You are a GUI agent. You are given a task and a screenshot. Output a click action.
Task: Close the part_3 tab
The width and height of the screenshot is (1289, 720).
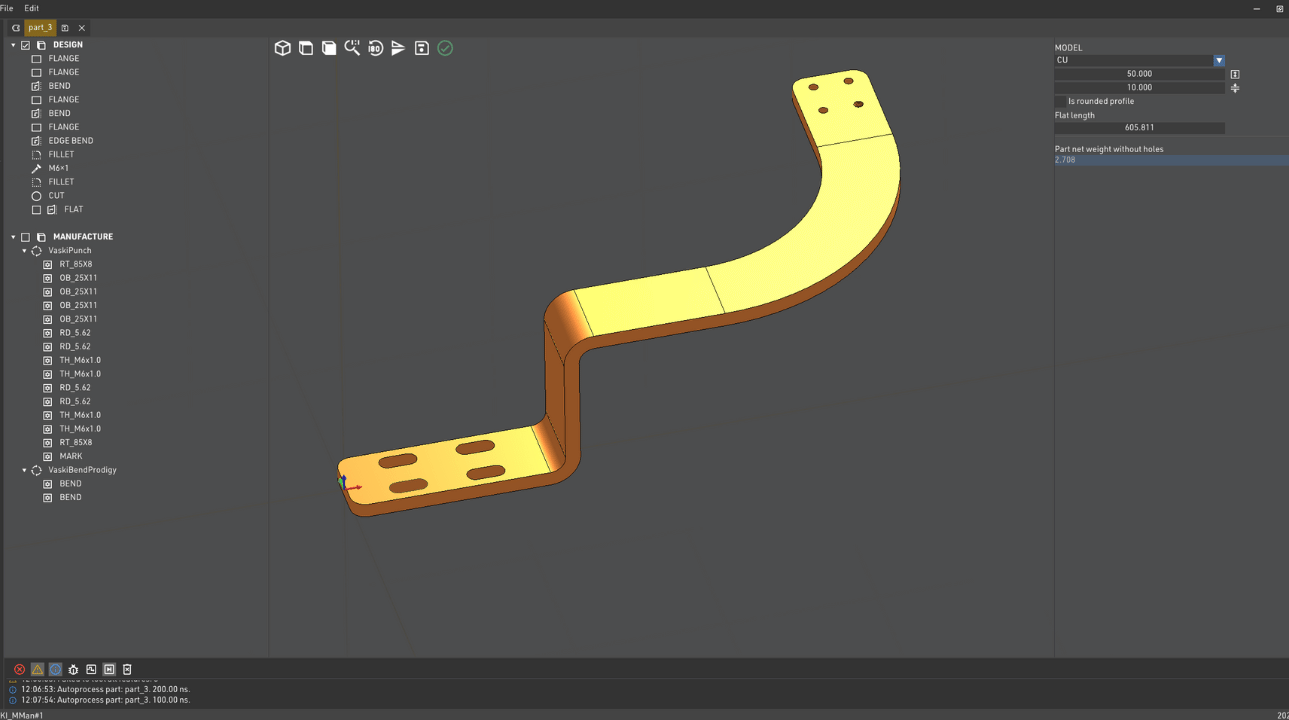point(82,28)
